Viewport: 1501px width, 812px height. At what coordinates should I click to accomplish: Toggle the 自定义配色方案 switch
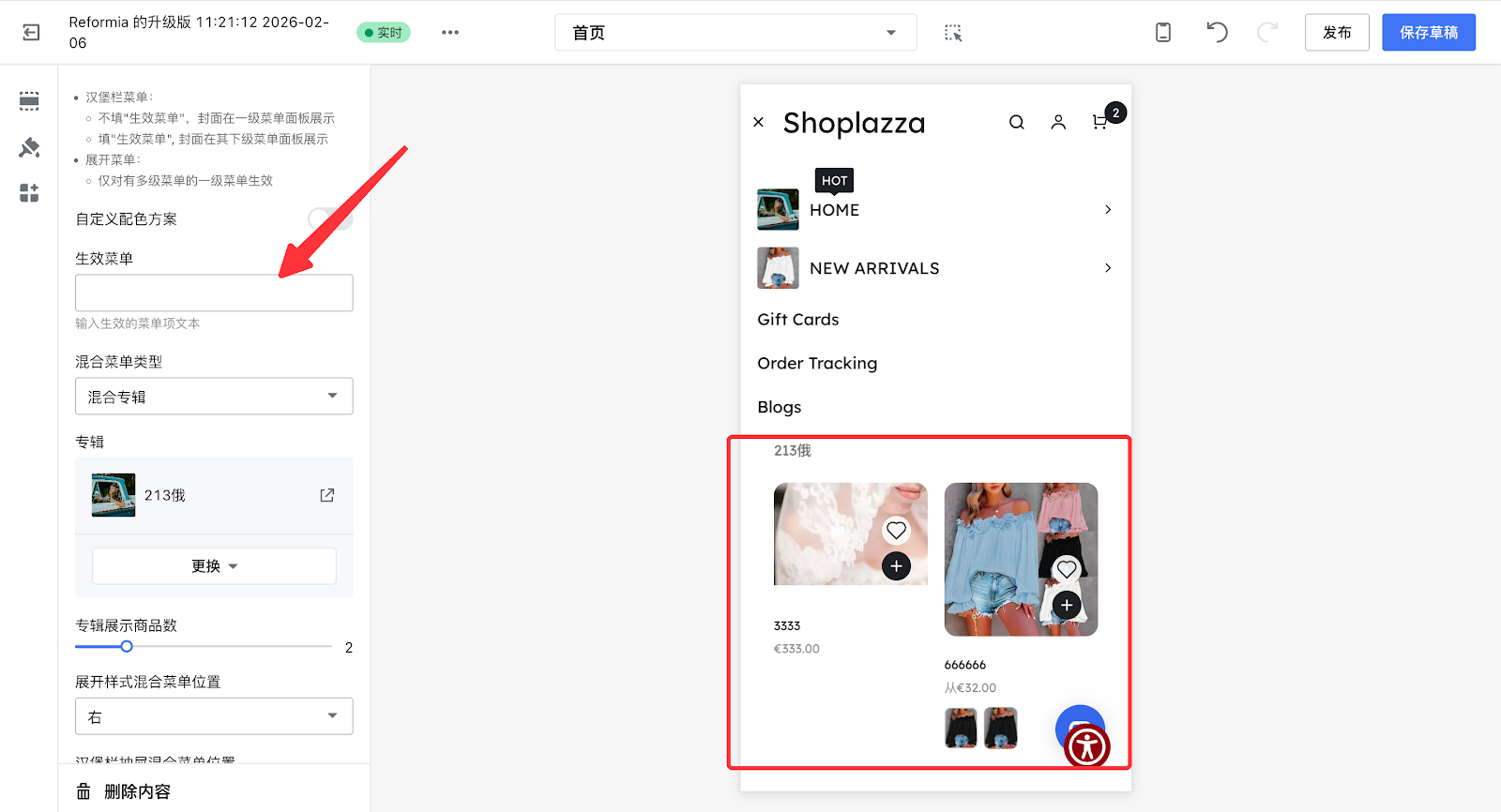330,218
